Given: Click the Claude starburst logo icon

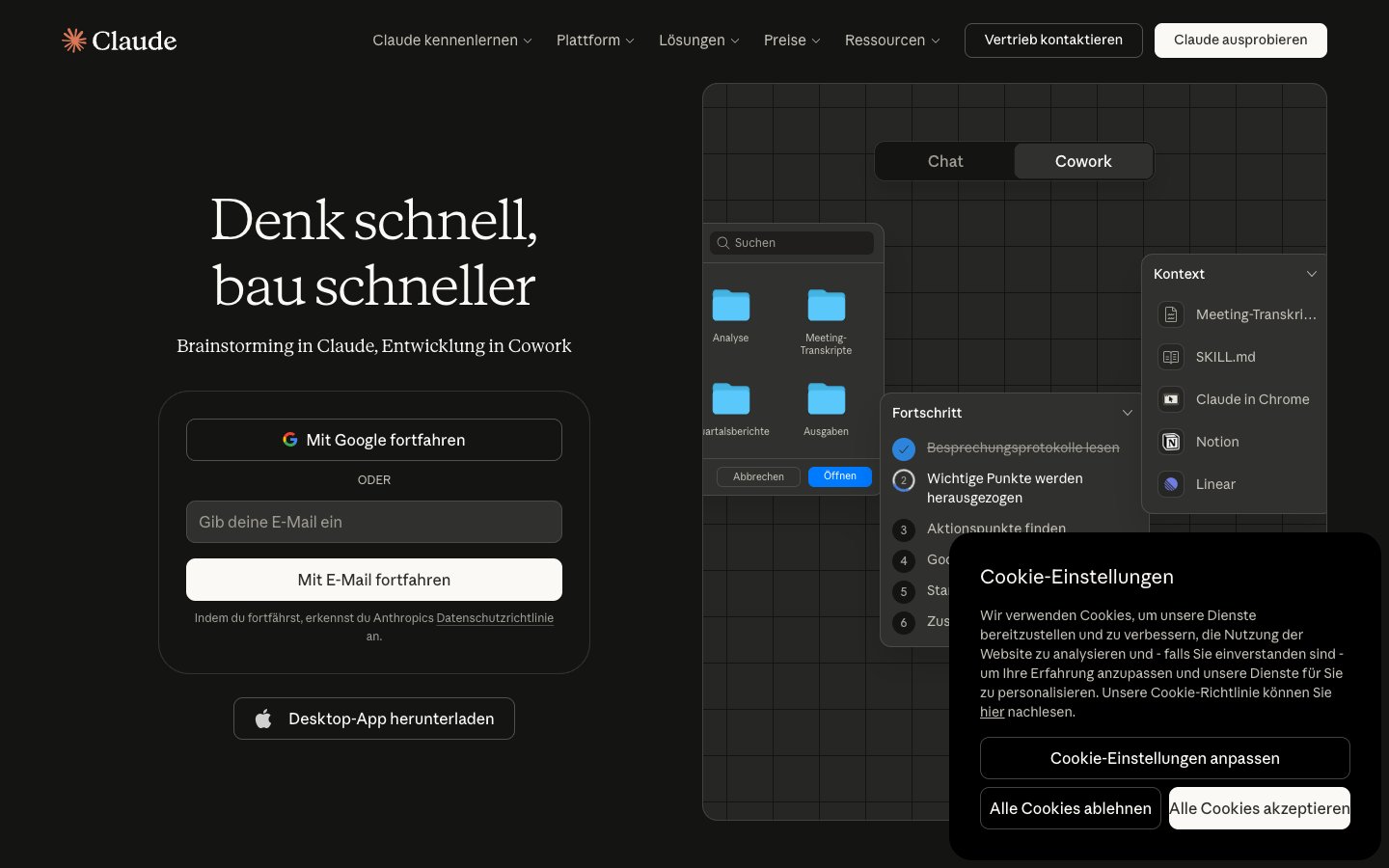Looking at the screenshot, I should coord(72,40).
